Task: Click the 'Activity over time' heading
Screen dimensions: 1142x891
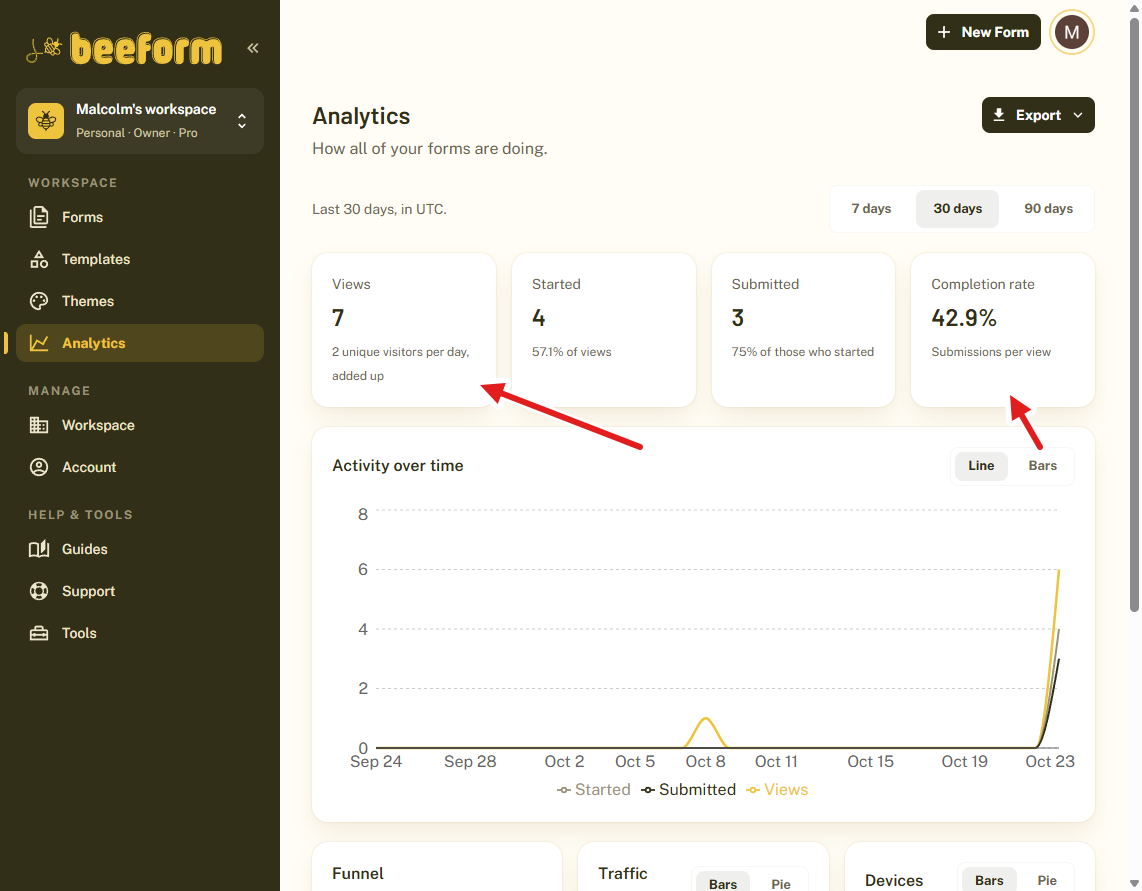Action: pos(398,466)
